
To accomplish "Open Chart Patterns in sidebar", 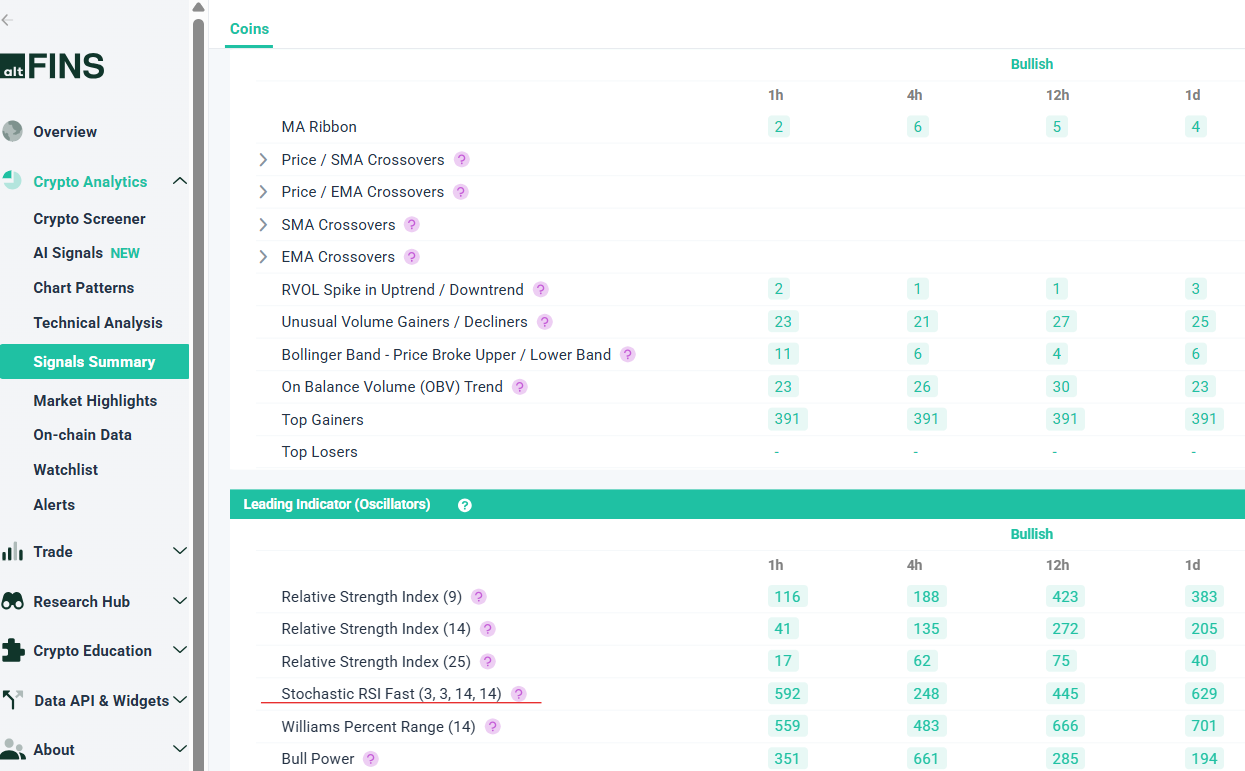I will 83,288.
